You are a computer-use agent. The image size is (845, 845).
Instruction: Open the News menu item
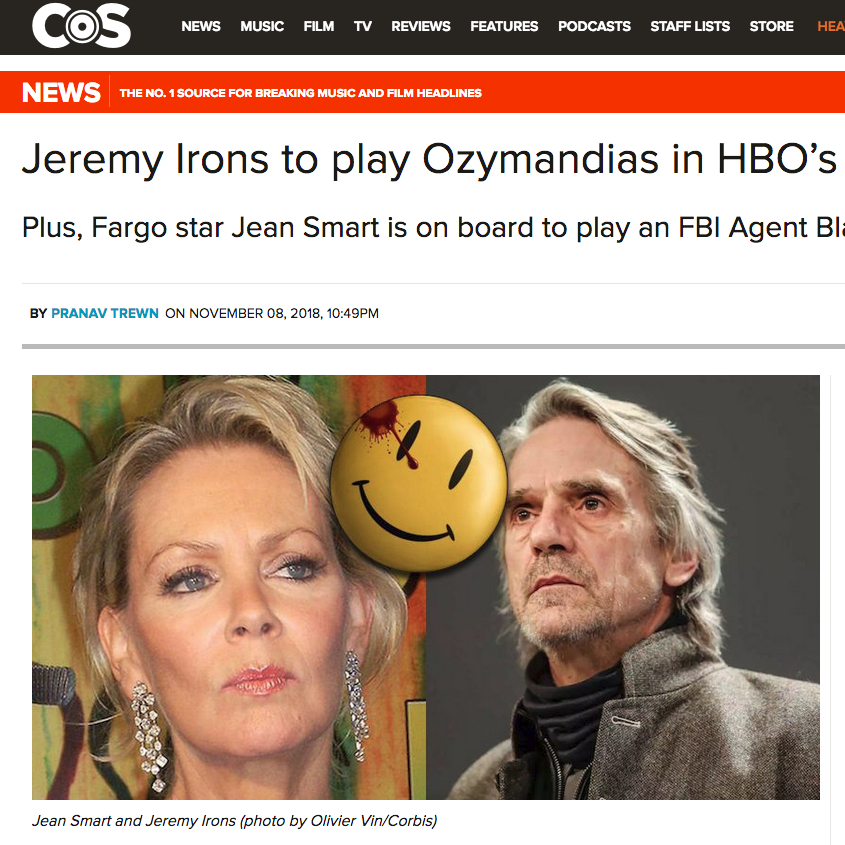(x=200, y=26)
